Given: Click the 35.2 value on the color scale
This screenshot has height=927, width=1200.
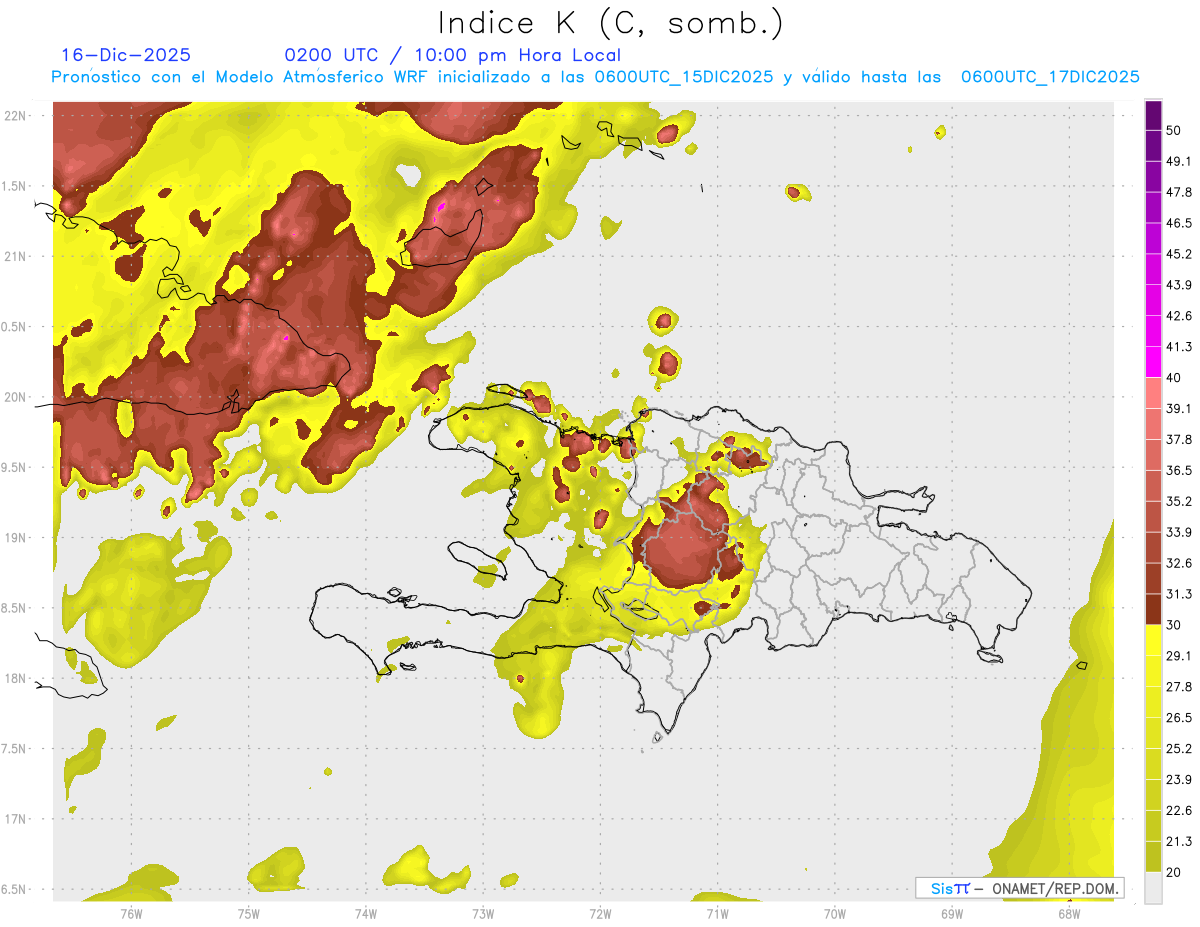Looking at the screenshot, I should tap(1179, 501).
